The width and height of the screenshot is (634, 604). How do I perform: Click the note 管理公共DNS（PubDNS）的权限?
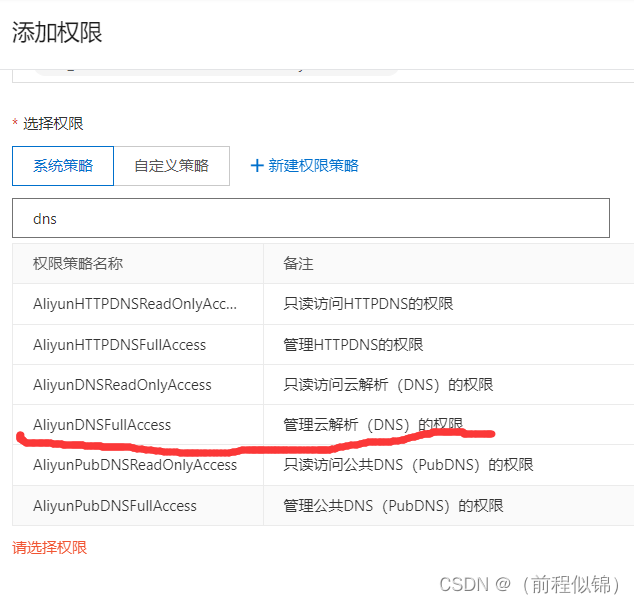pyautogui.click(x=393, y=506)
